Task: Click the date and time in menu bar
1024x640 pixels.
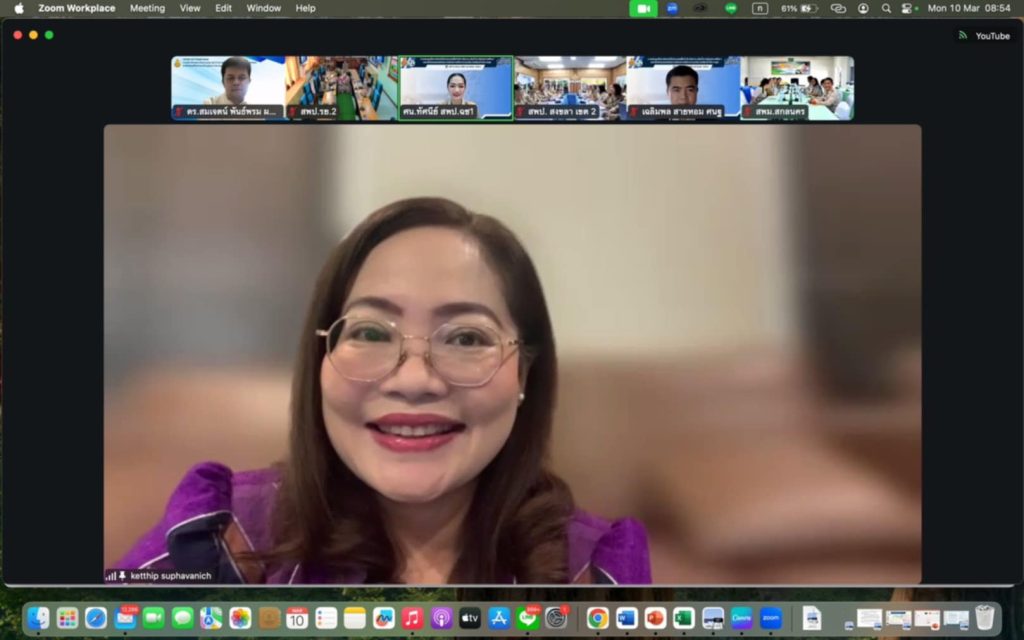Action: click(x=969, y=8)
